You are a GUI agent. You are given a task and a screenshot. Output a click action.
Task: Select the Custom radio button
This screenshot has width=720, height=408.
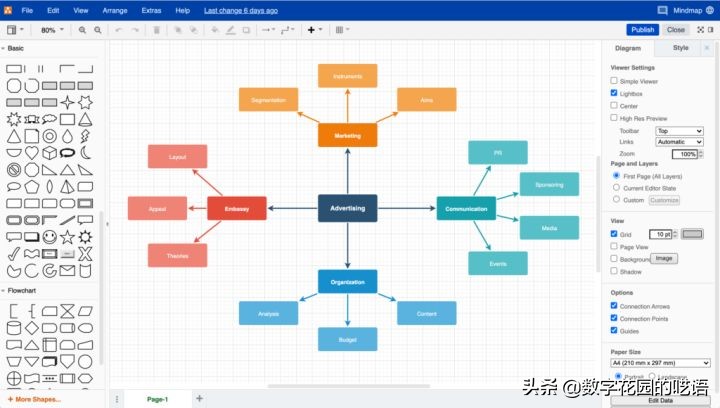pyautogui.click(x=617, y=200)
